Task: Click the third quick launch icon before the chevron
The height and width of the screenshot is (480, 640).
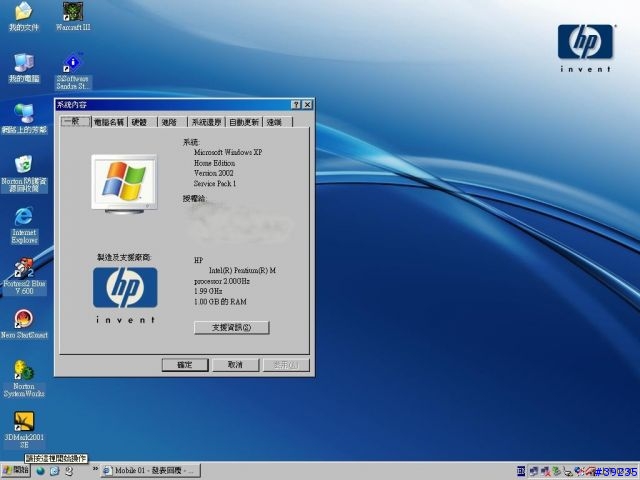Action: [69, 471]
